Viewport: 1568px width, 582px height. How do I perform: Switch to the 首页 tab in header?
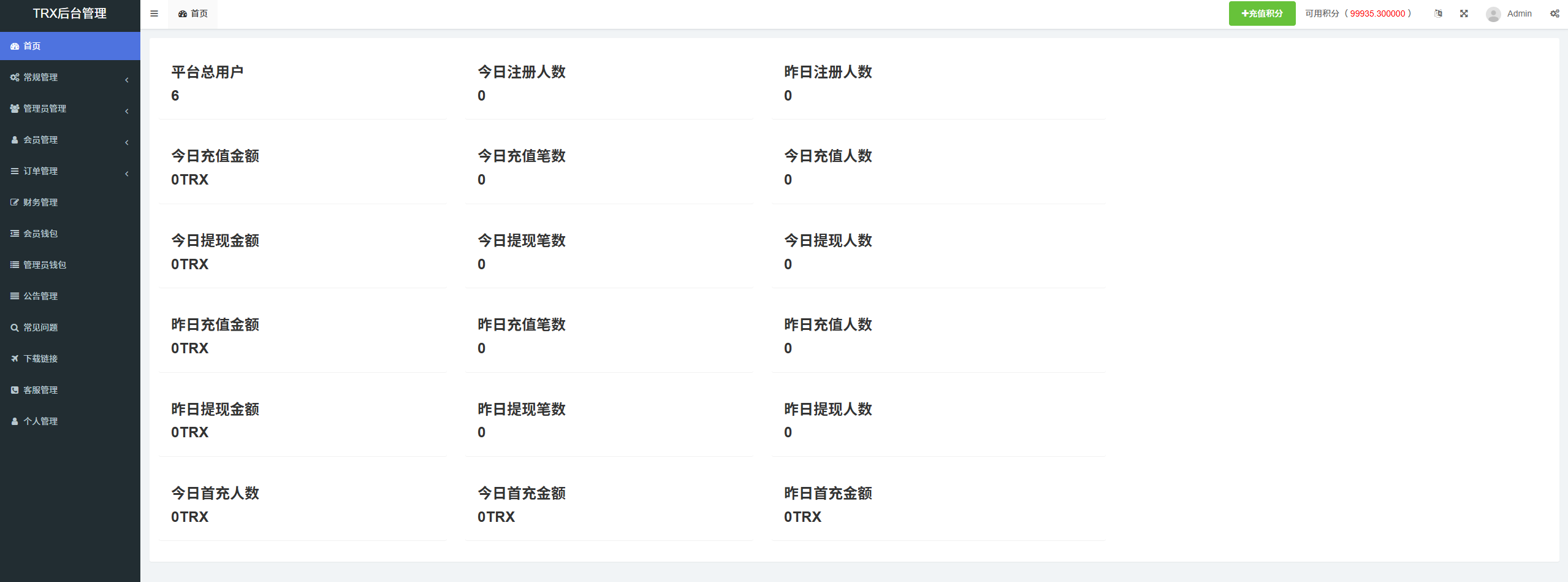point(192,13)
